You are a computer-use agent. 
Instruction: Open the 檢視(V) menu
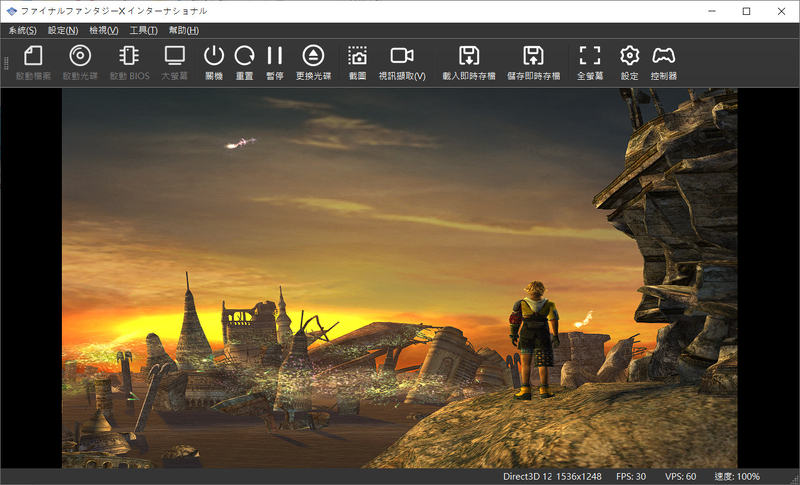[104, 30]
